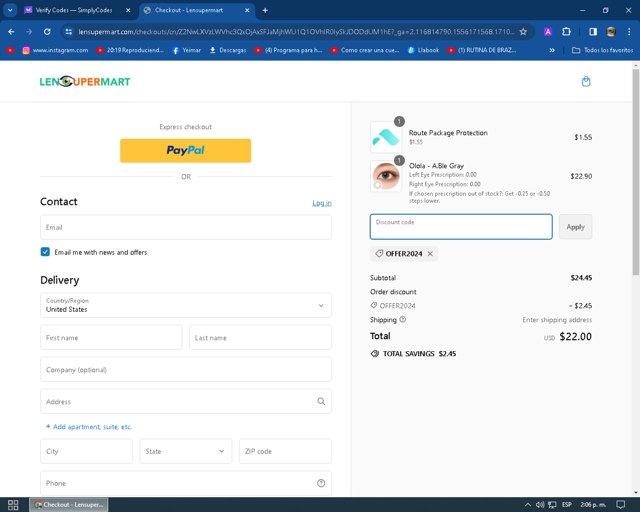Open the browser extensions puzzle icon
Viewport: 640px width, 512px height.
(x=567, y=31)
